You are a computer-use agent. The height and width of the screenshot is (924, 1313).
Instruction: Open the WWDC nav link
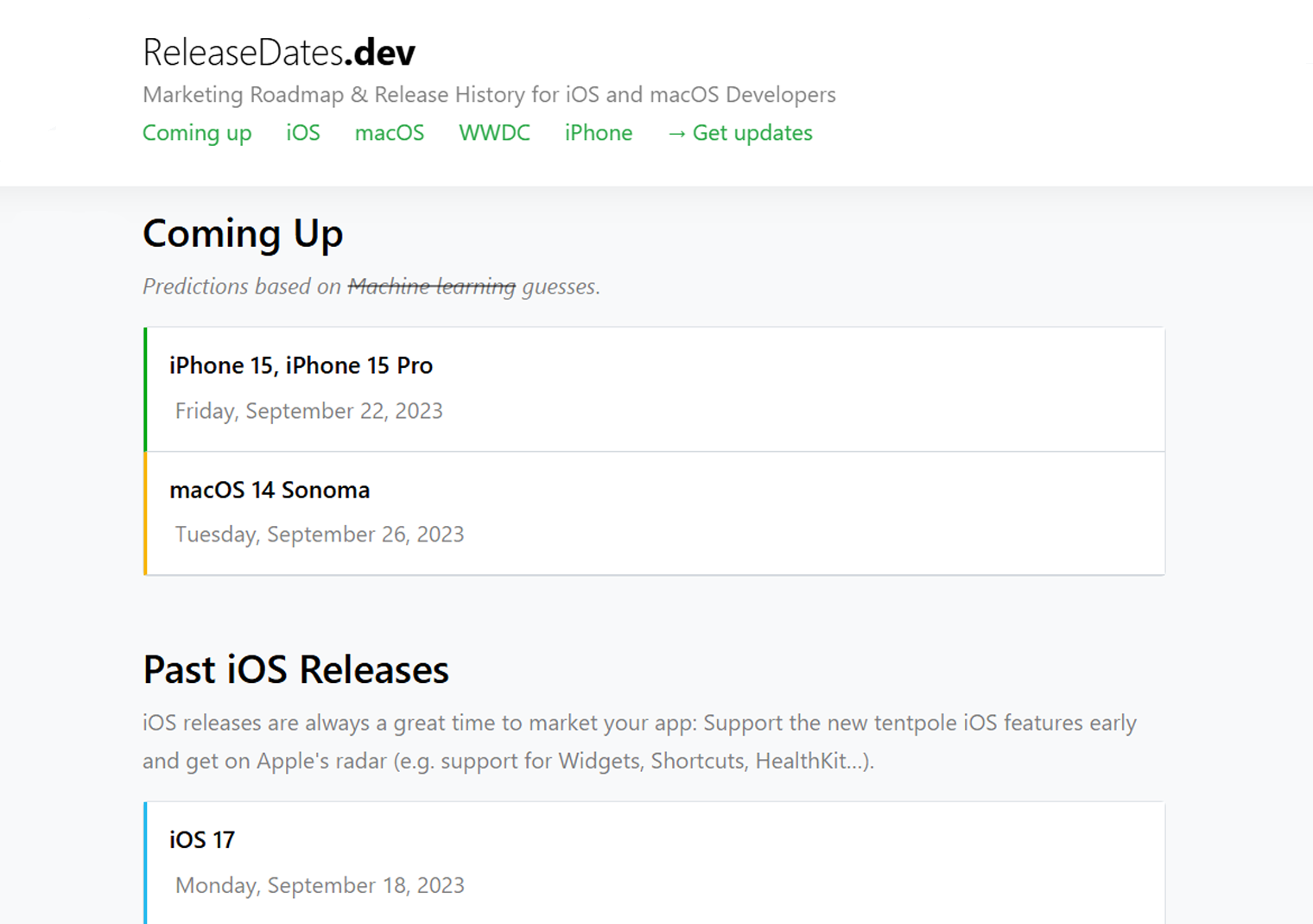[494, 132]
